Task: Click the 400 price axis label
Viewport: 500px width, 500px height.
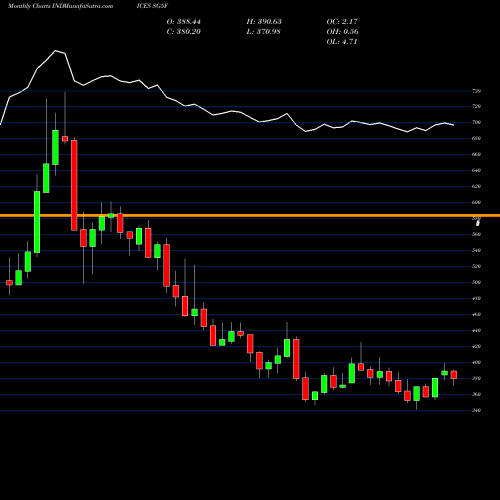Action: (x=477, y=362)
